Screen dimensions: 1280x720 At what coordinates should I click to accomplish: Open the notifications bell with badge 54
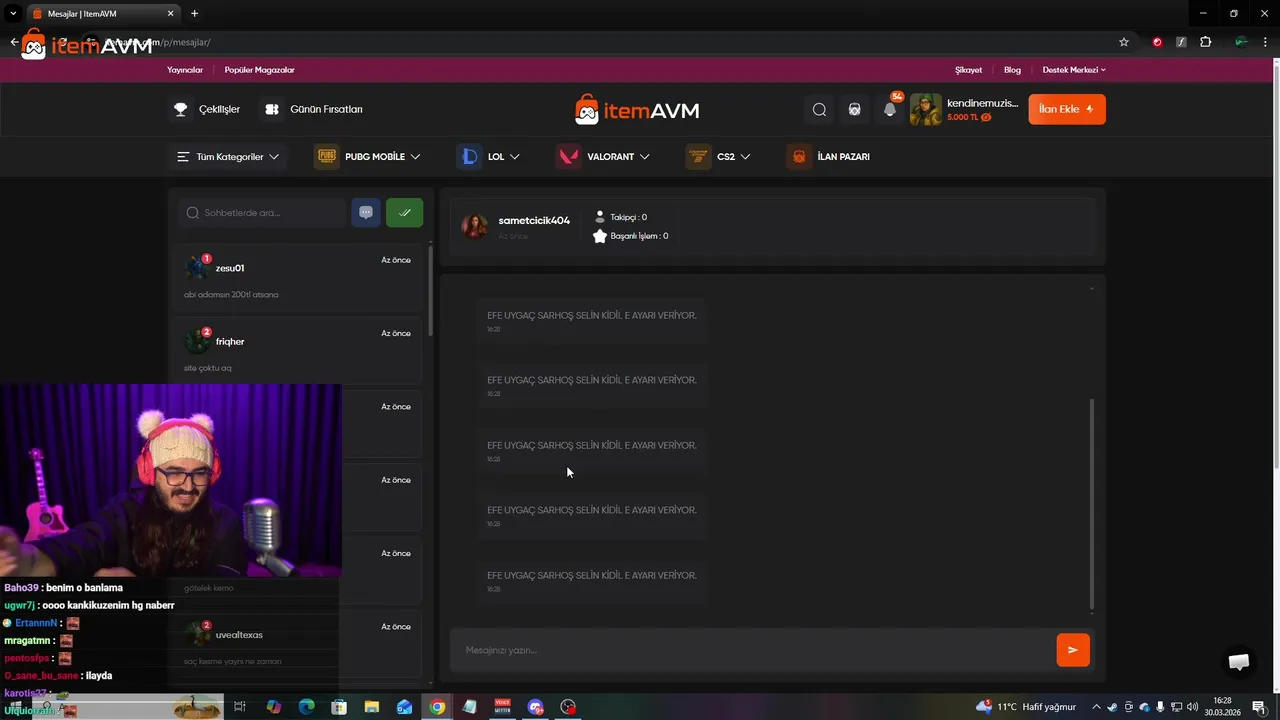890,110
